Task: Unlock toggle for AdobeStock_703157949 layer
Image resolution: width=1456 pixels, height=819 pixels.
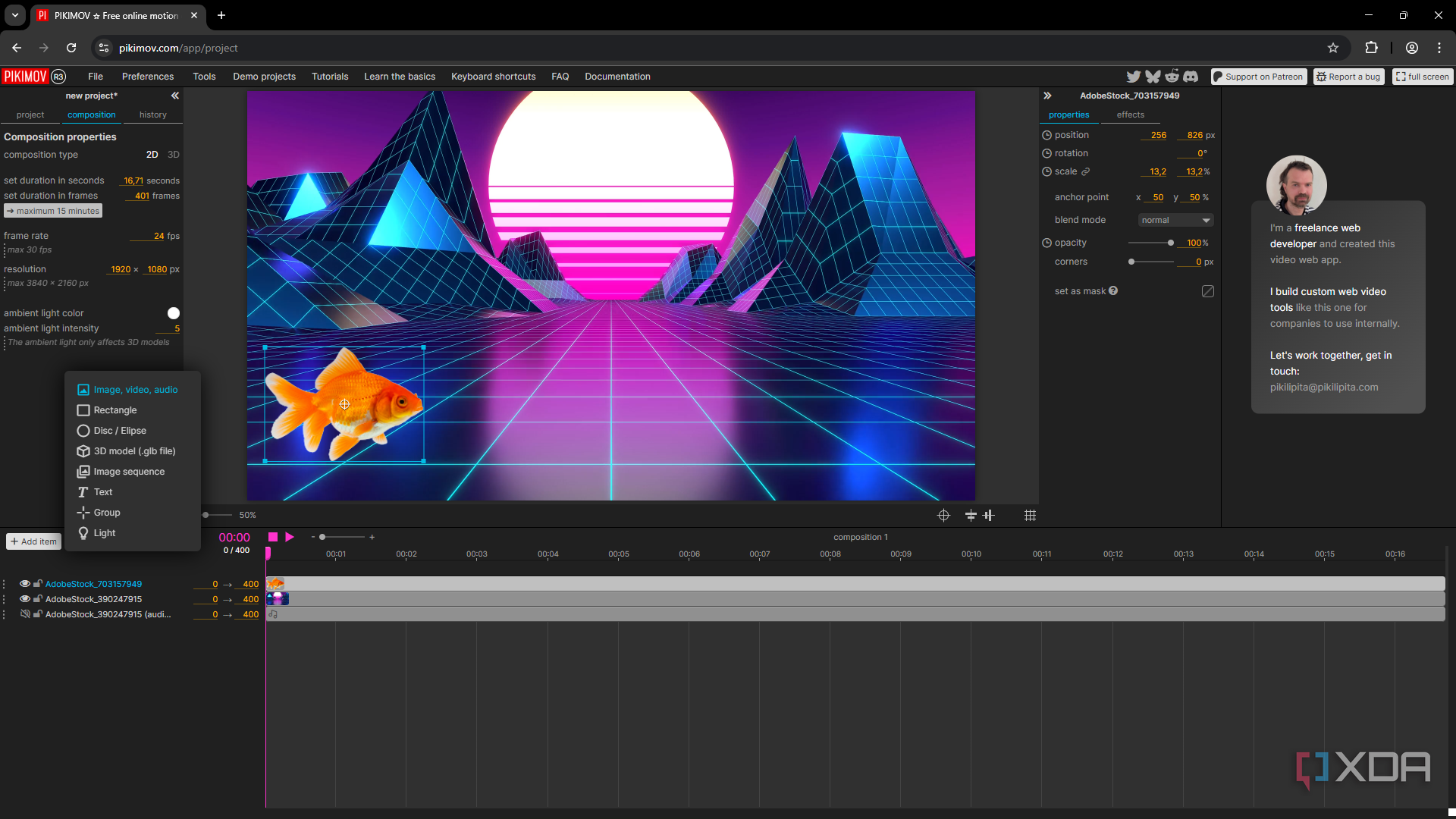Action: coord(37,584)
